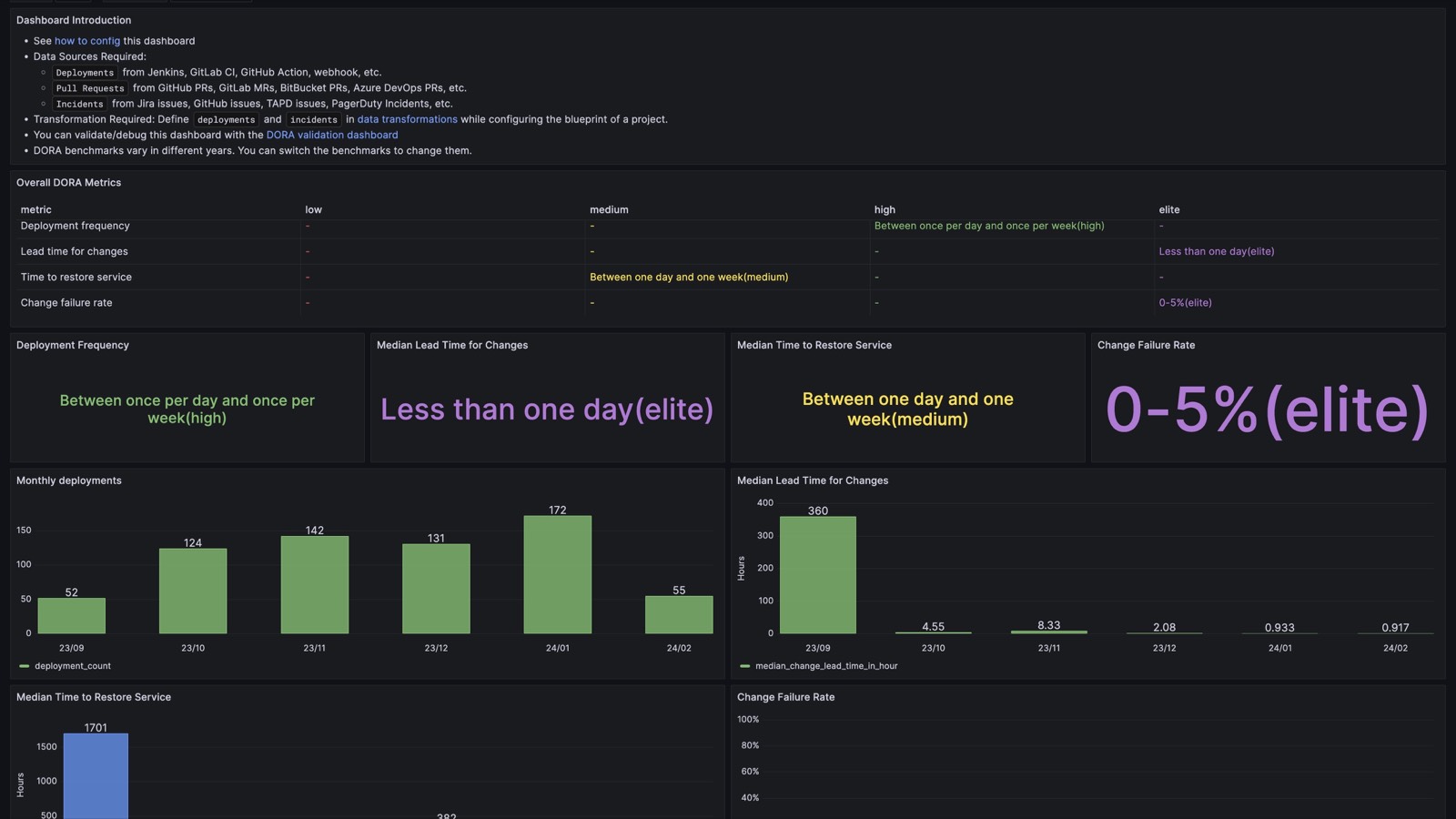
Task: Follow the "data transformations" link
Action: coord(407,119)
